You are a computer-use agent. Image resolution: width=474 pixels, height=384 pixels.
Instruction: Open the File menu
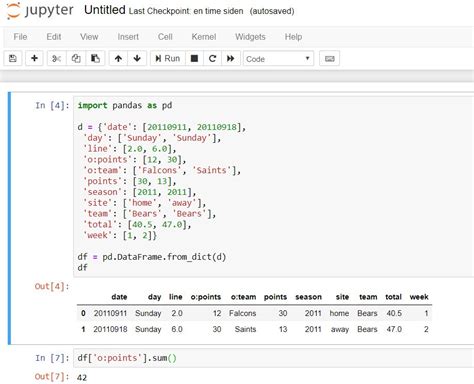pyautogui.click(x=20, y=37)
